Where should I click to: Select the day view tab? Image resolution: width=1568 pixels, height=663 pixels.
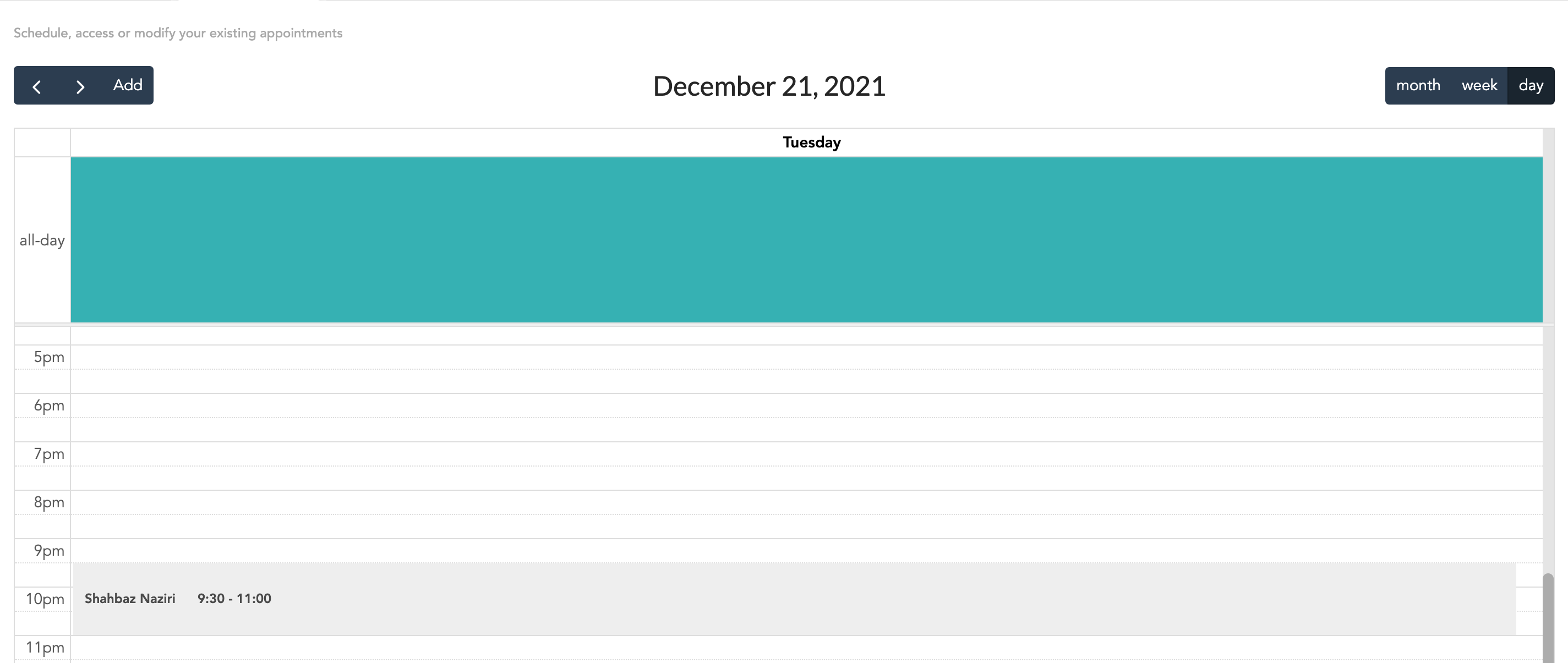(1530, 86)
